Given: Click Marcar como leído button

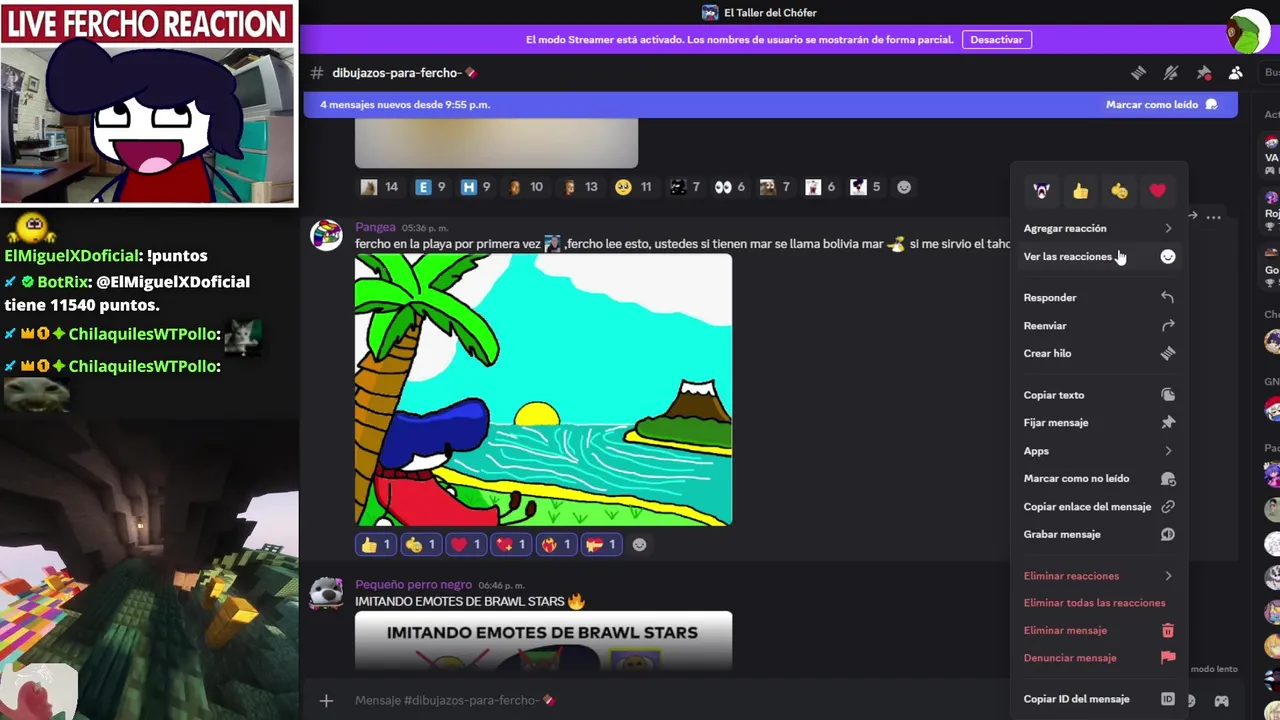Looking at the screenshot, I should click(1161, 104).
